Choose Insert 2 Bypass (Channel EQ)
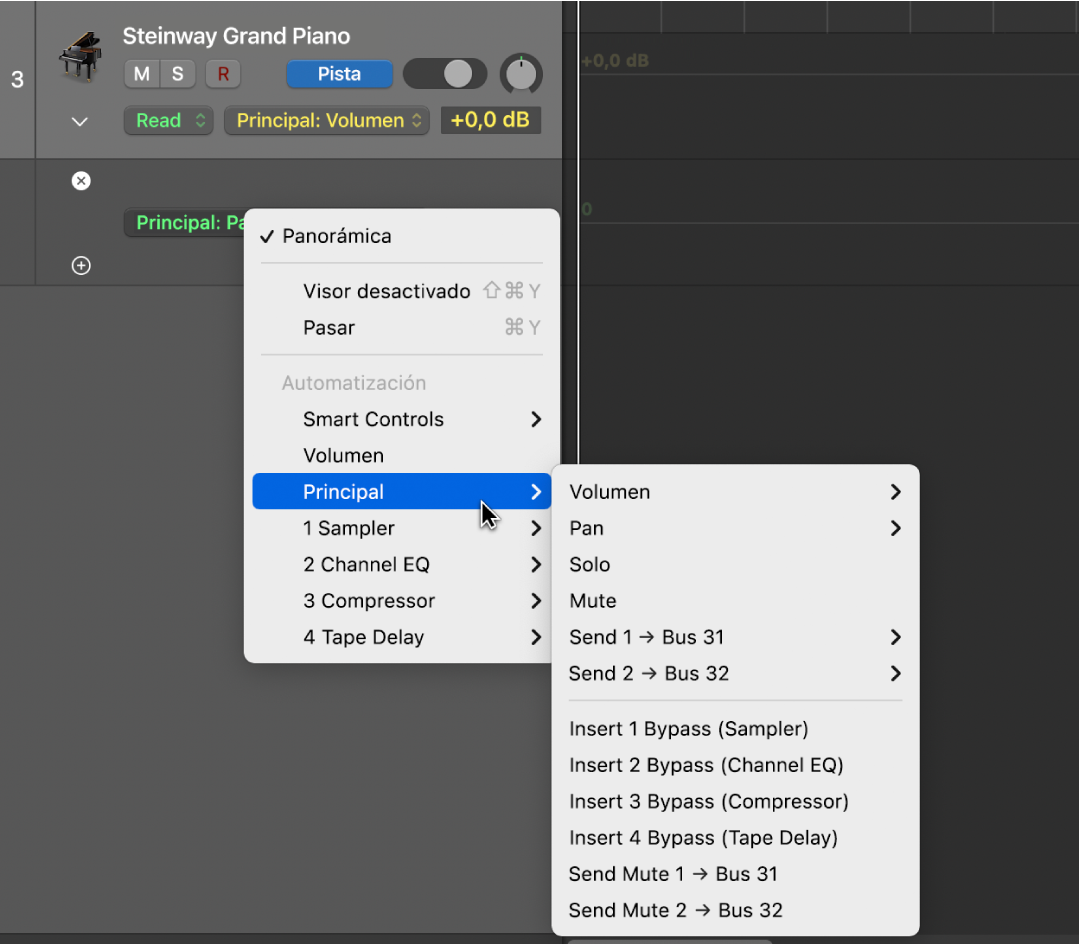This screenshot has width=1080, height=944. click(706, 766)
